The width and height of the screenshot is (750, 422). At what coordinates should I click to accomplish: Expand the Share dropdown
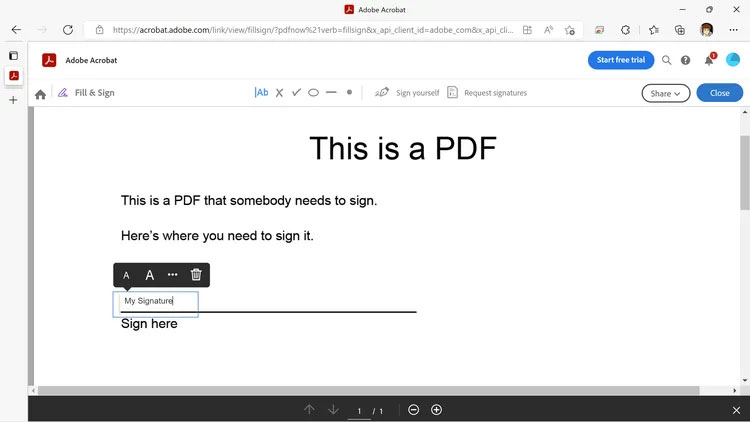[x=666, y=93]
